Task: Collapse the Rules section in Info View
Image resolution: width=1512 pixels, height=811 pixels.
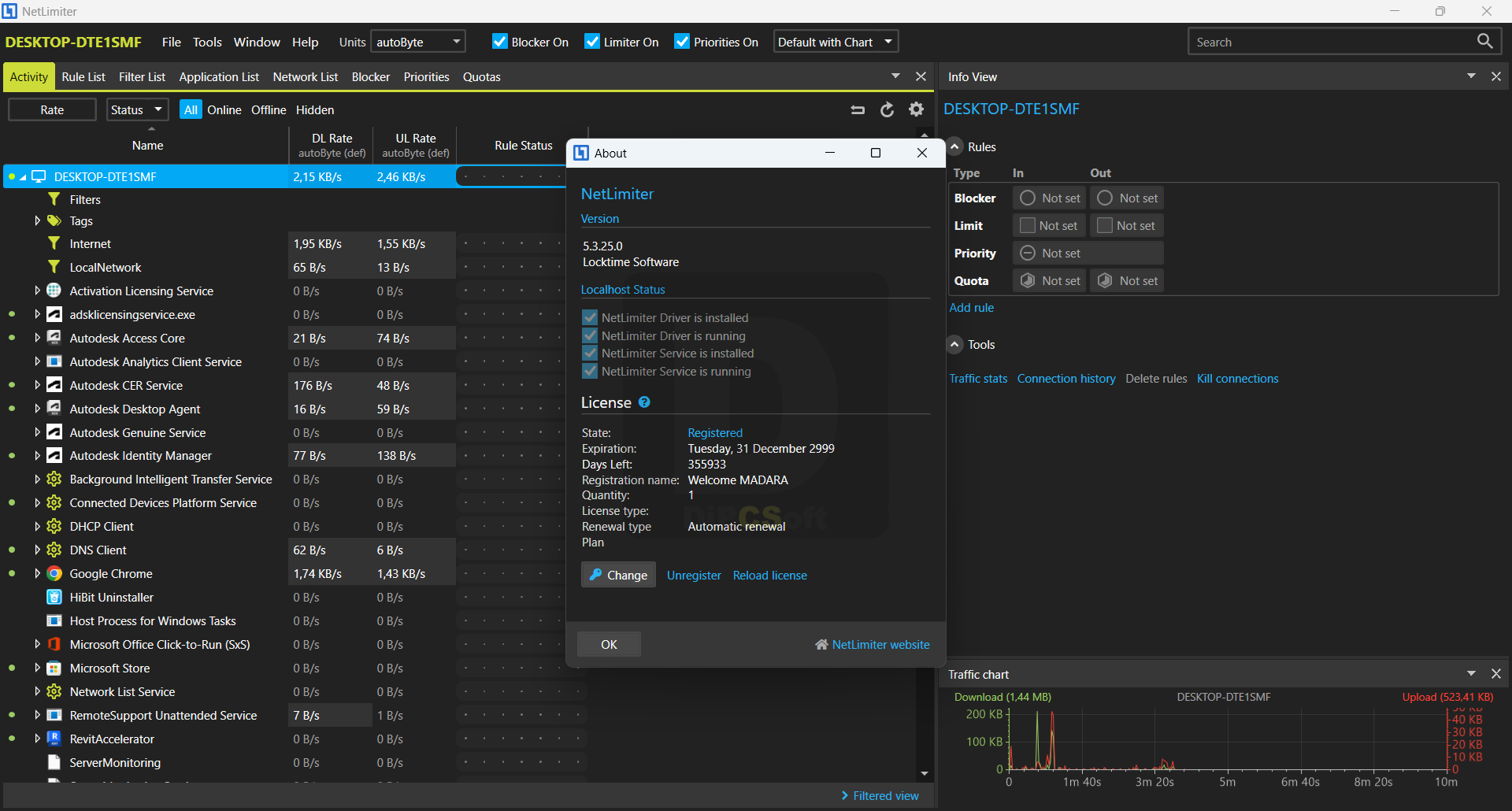Action: point(954,146)
